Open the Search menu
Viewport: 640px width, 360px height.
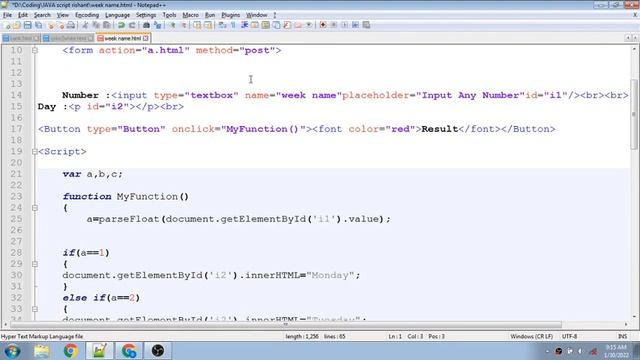(x=42, y=15)
